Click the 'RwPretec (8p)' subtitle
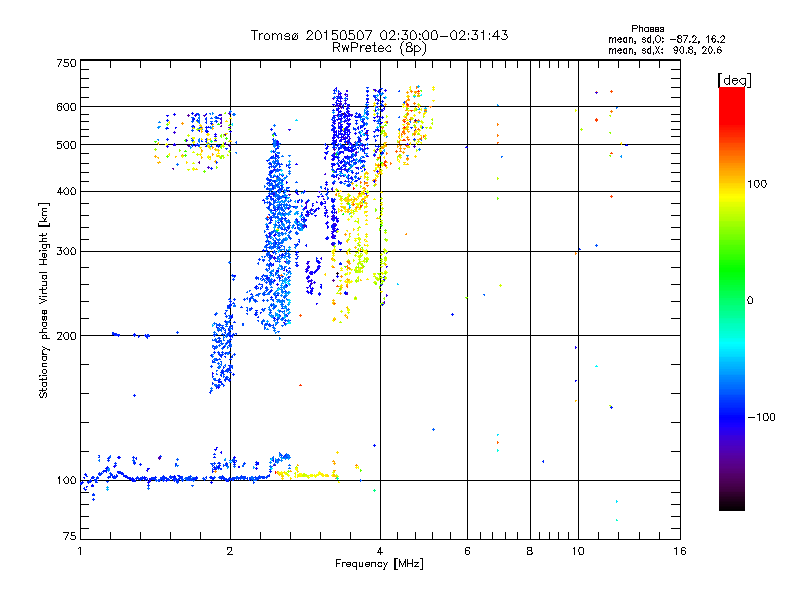The width and height of the screenshot is (800, 600). coord(379,48)
